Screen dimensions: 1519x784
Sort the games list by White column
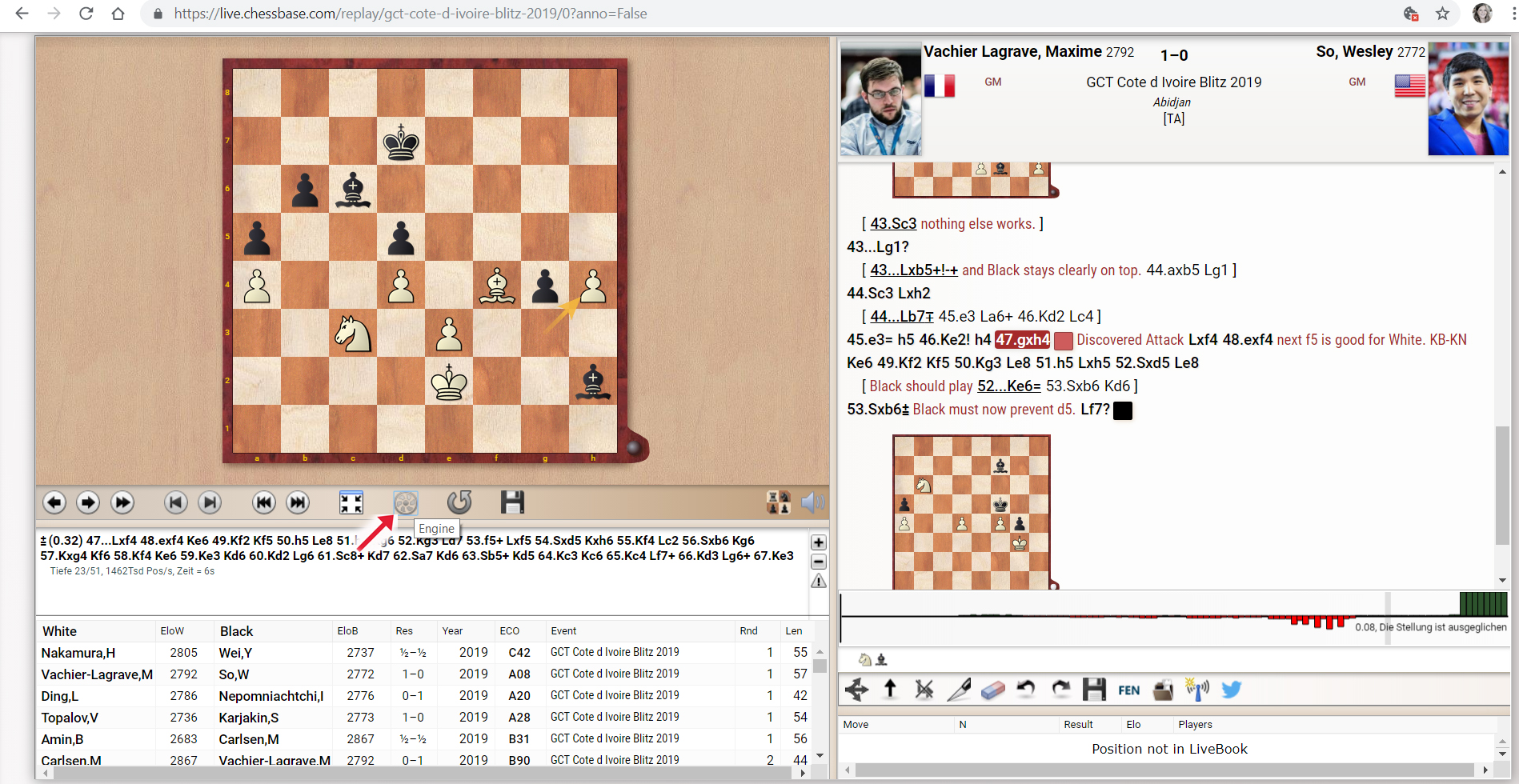point(60,631)
